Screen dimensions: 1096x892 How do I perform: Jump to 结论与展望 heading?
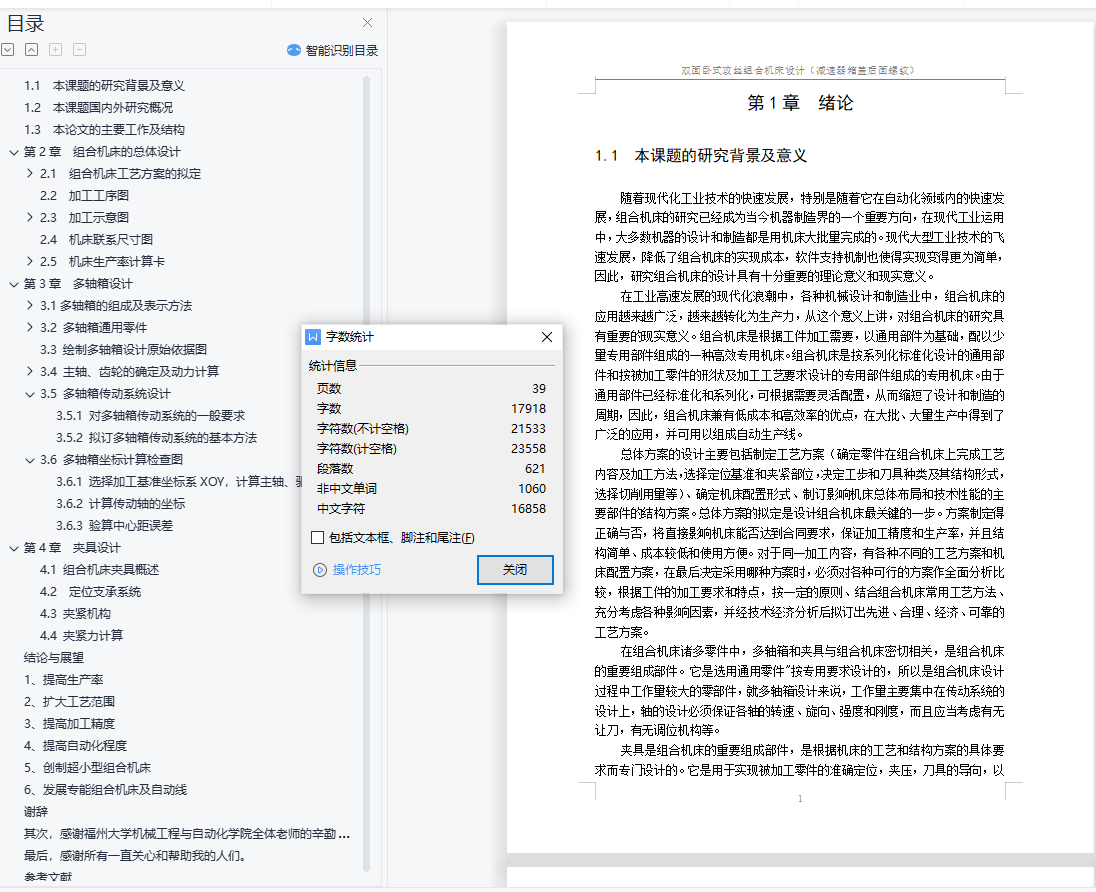click(x=54, y=658)
